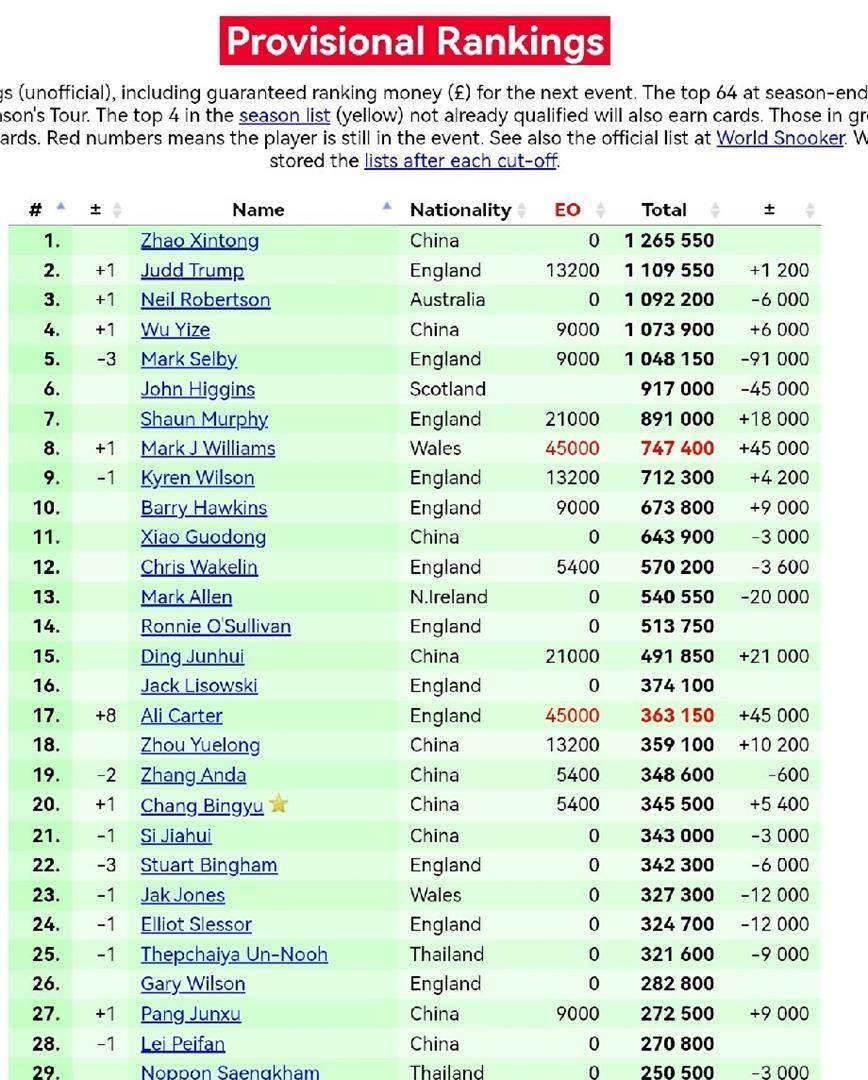Viewport: 868px width, 1080px height.
Task: Click the Lei Peifan name link
Action: pos(183,1043)
